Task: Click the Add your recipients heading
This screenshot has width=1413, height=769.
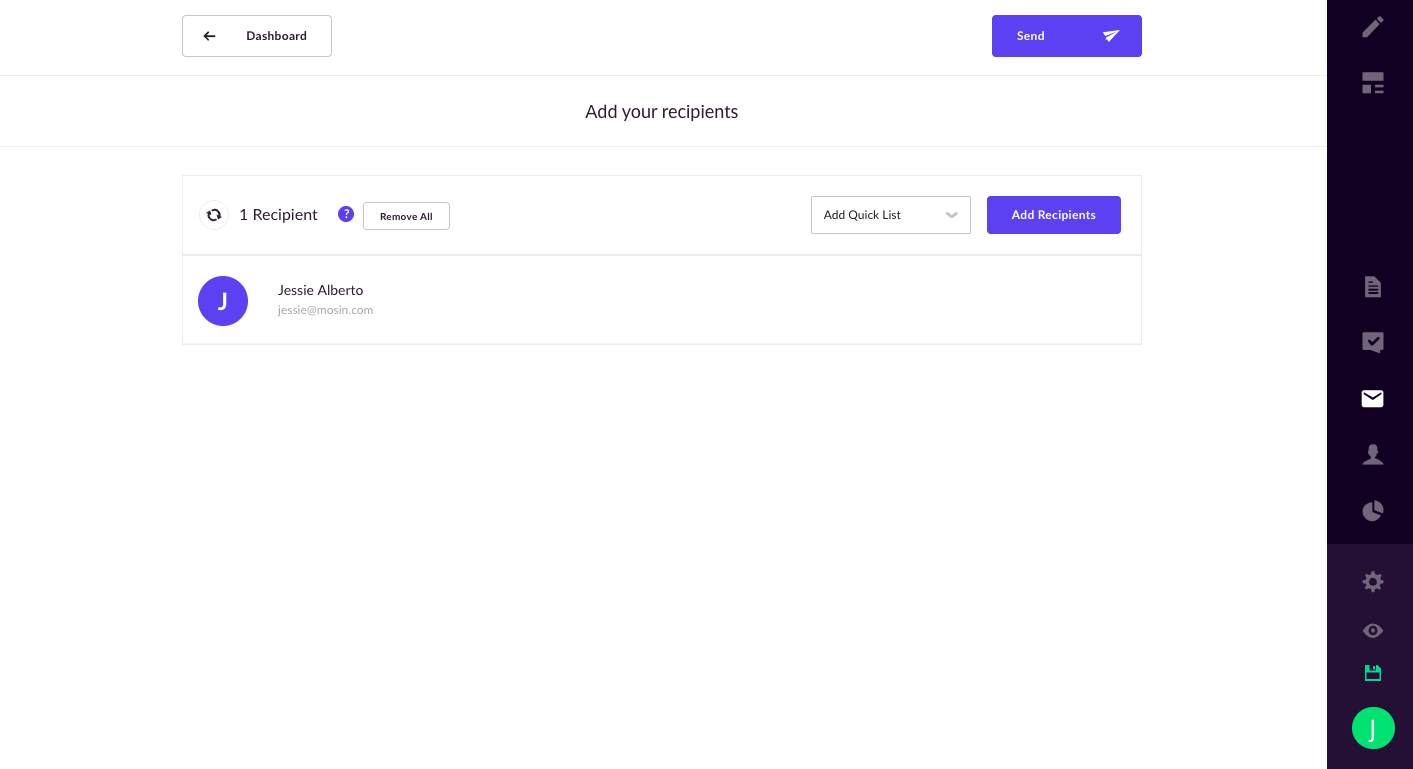Action: click(x=662, y=112)
